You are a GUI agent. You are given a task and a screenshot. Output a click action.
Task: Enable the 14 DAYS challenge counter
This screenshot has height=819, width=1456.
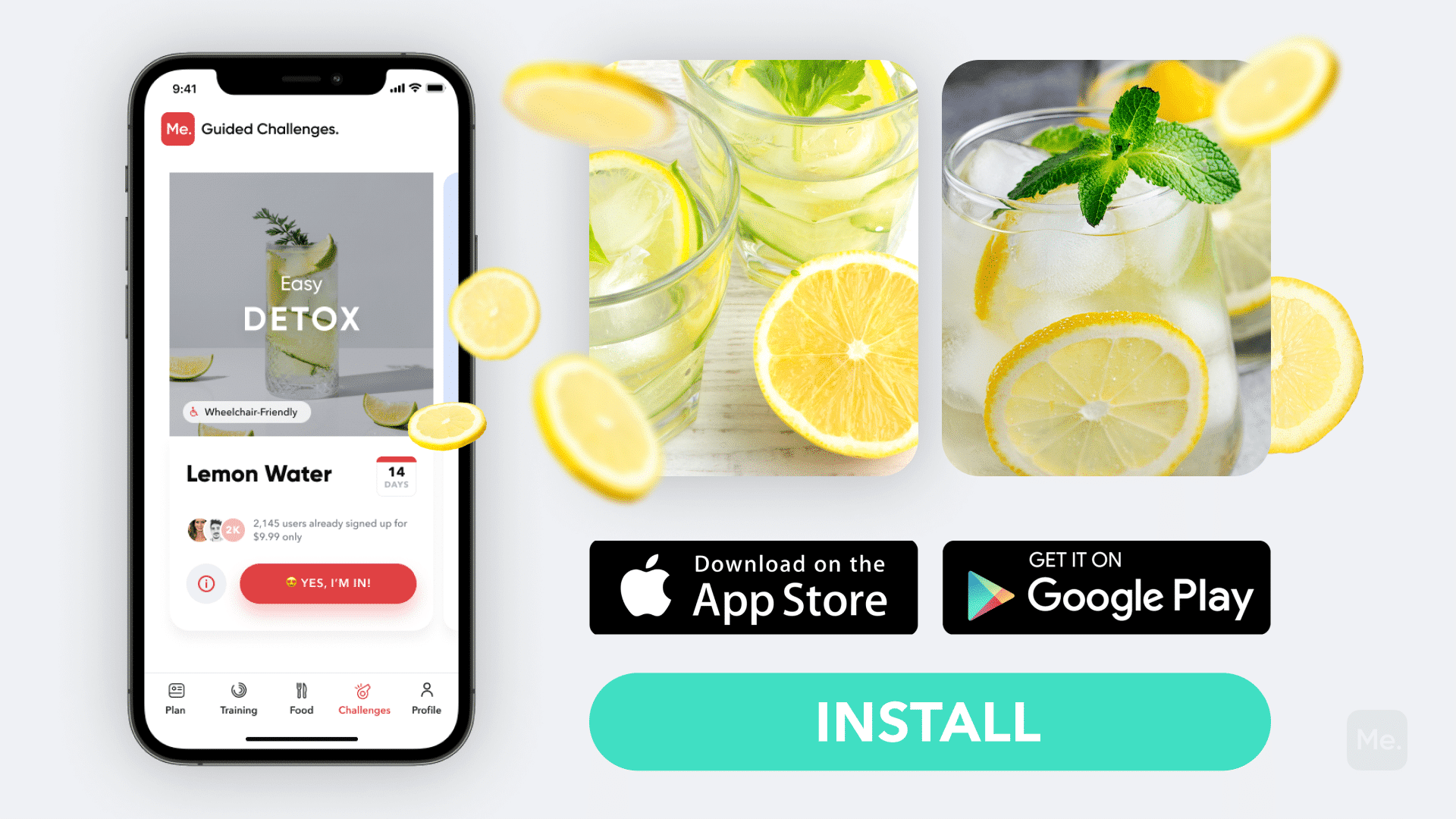click(x=394, y=478)
